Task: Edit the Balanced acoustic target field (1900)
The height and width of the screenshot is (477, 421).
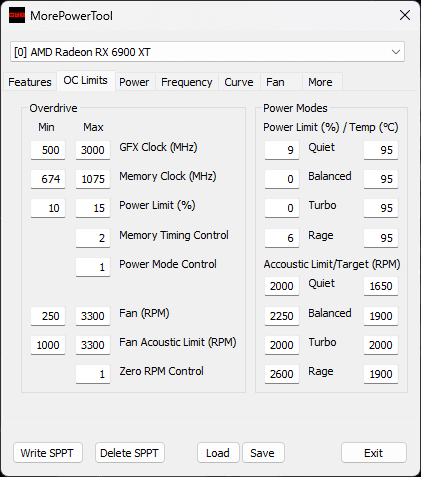Action: pos(381,316)
